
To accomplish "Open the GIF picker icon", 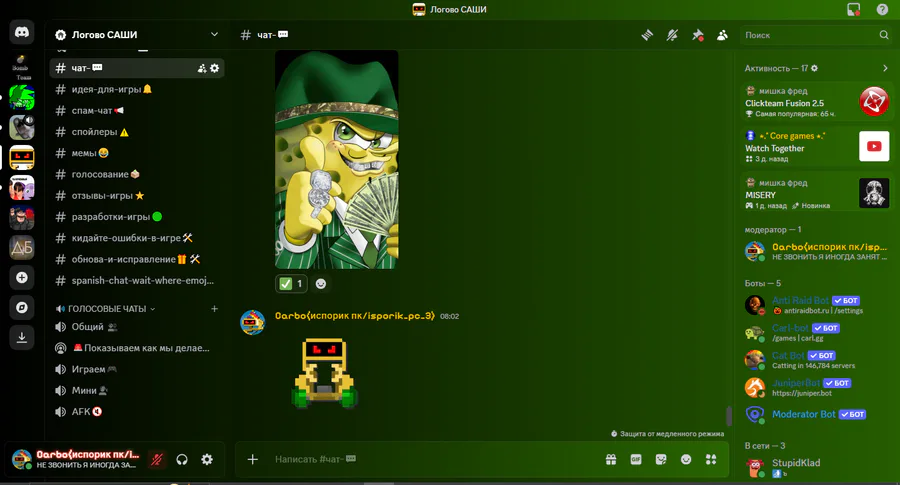I will [636, 459].
